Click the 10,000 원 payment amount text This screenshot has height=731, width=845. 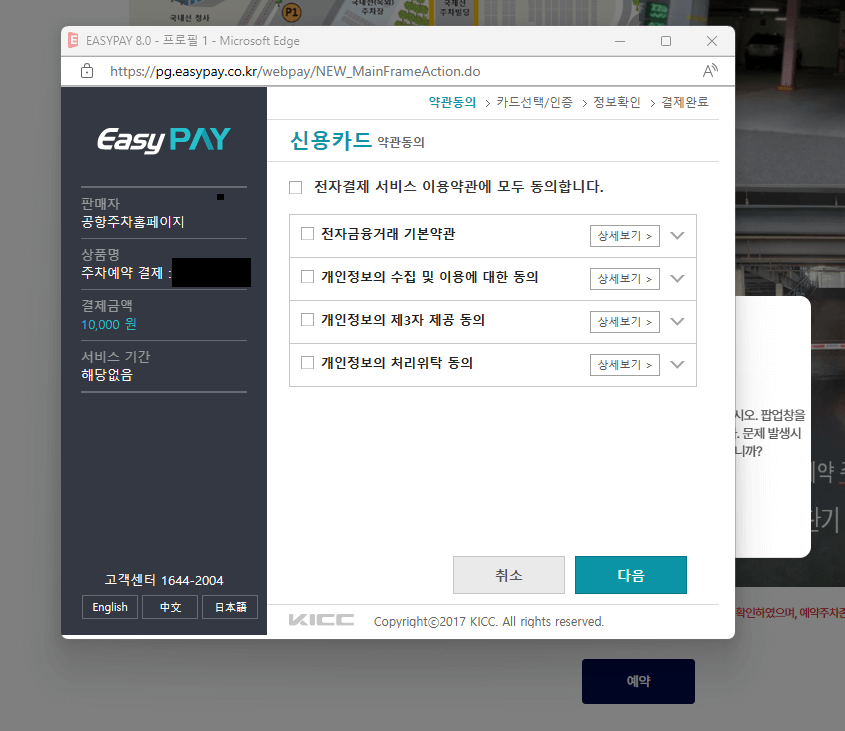click(x=109, y=325)
